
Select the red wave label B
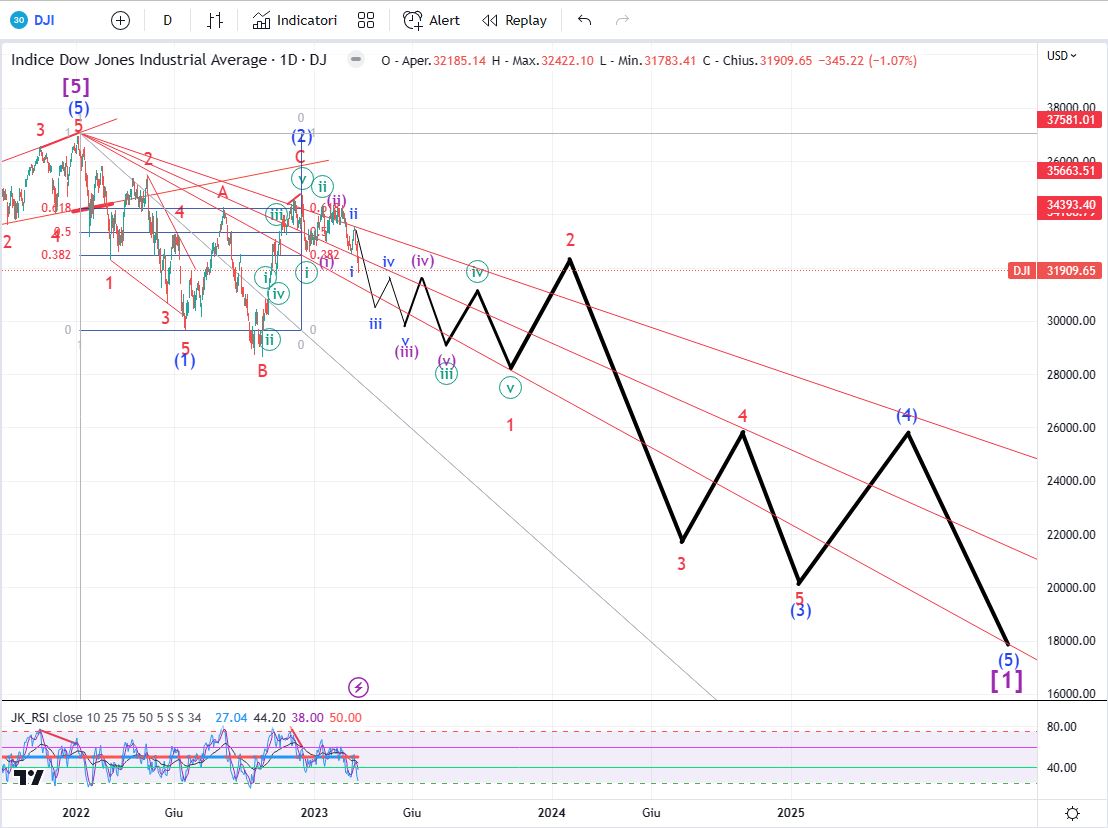262,370
